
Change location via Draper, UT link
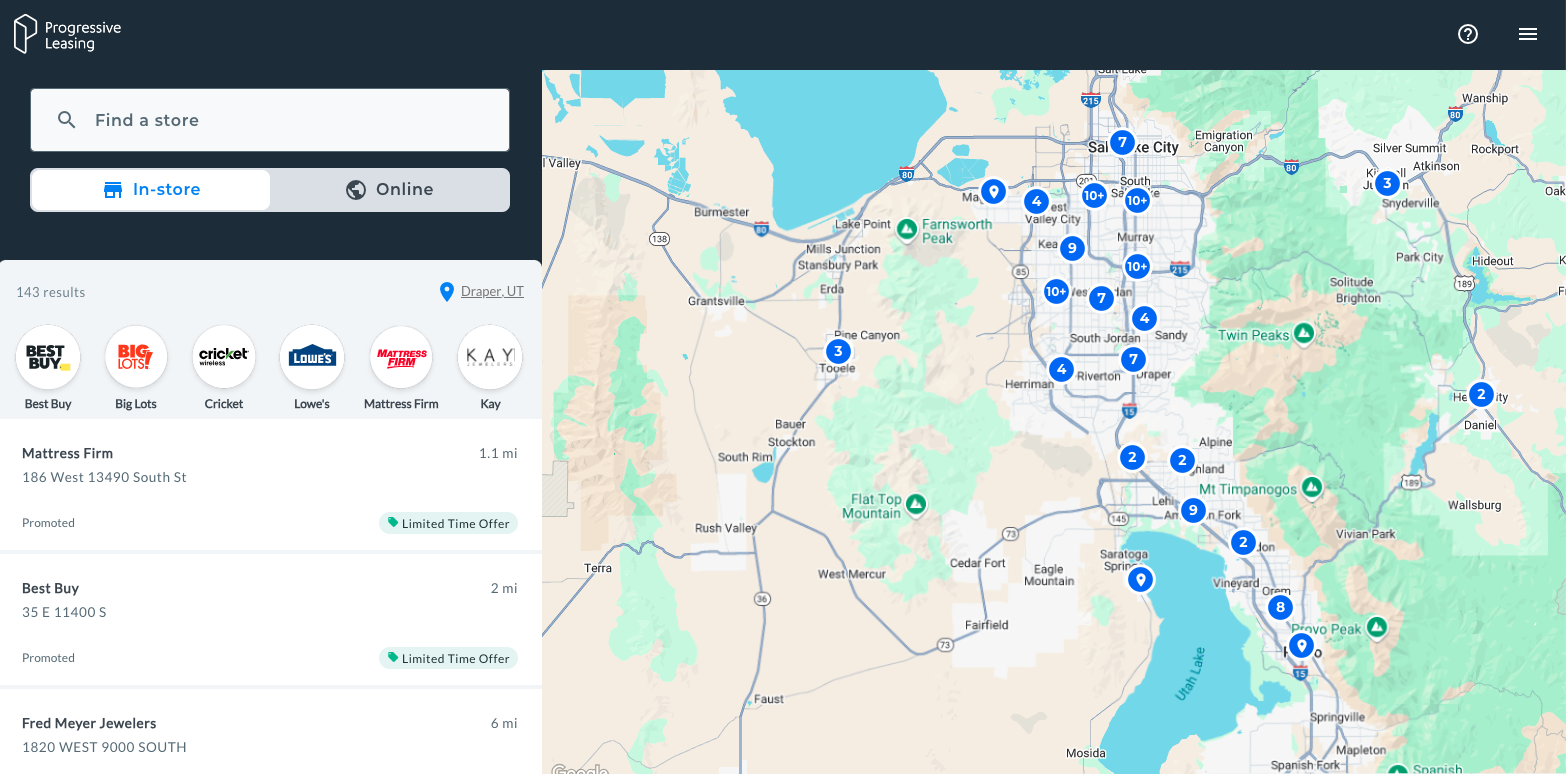tap(492, 292)
